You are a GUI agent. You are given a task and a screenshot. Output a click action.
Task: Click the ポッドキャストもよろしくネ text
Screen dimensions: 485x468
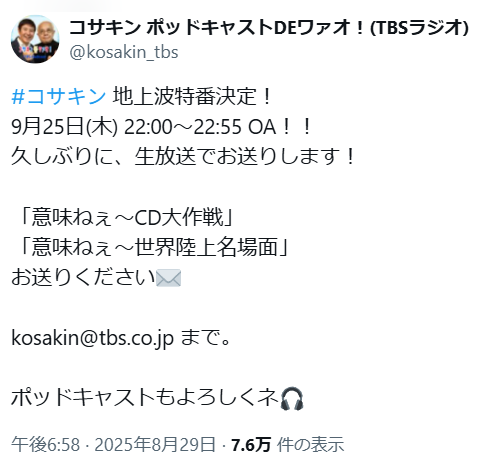point(145,398)
